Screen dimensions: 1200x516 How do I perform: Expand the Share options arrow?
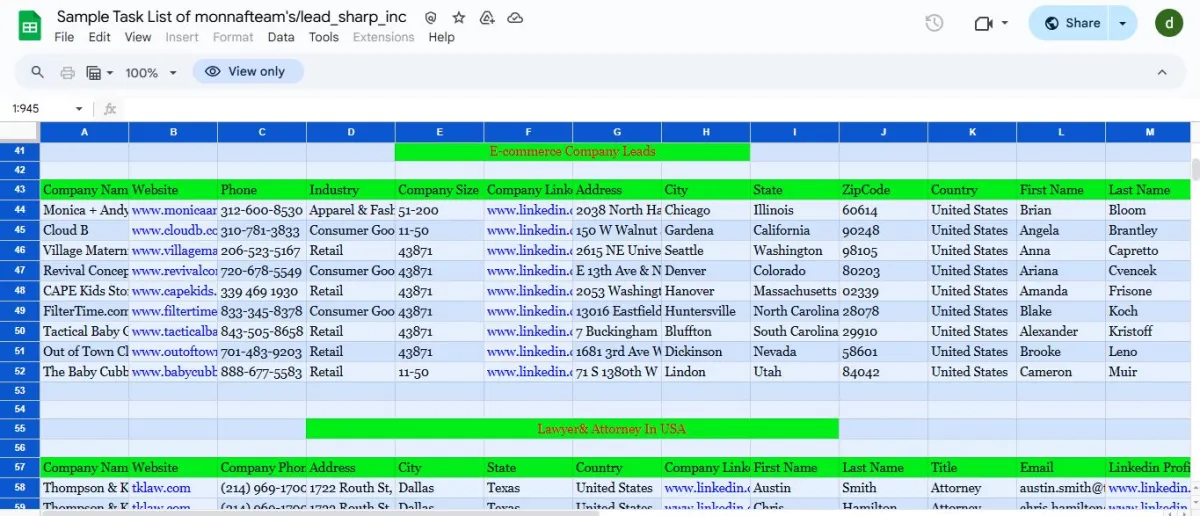pos(1123,23)
